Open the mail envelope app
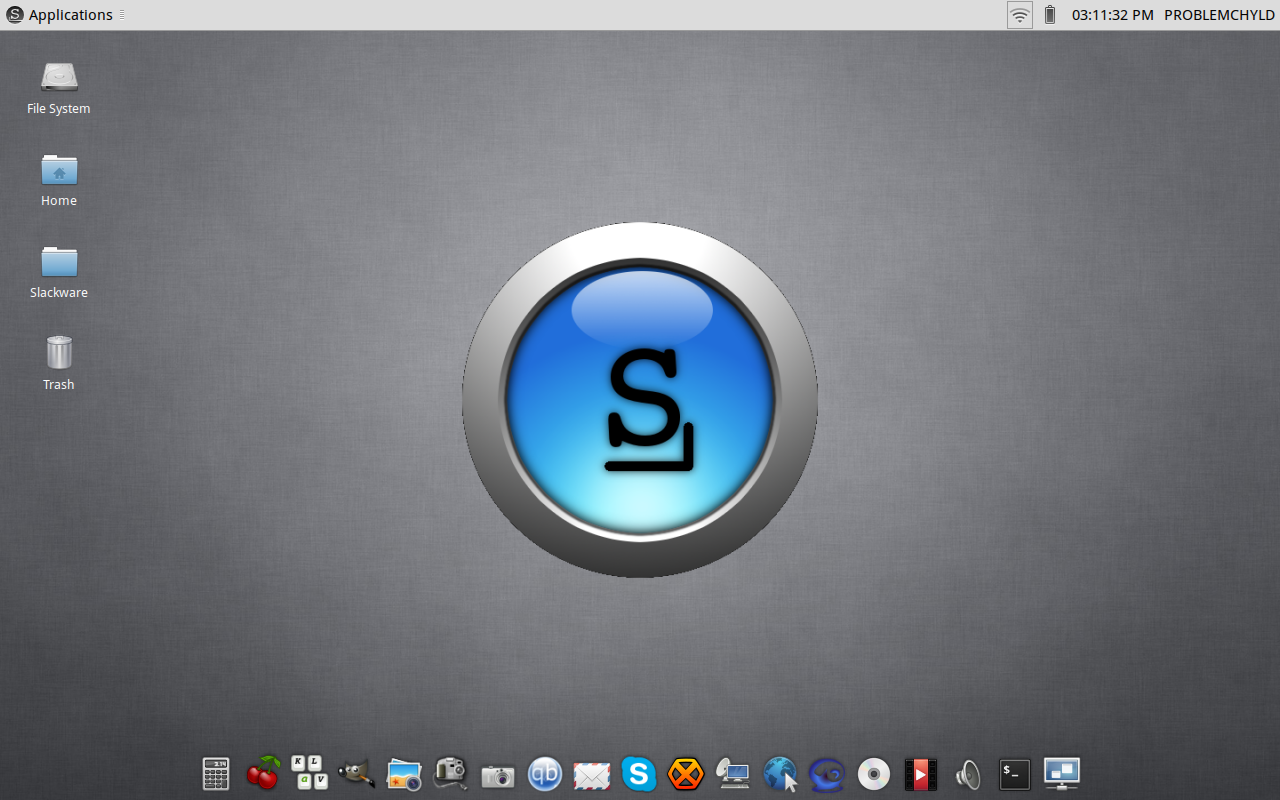This screenshot has height=800, width=1280. [x=592, y=775]
